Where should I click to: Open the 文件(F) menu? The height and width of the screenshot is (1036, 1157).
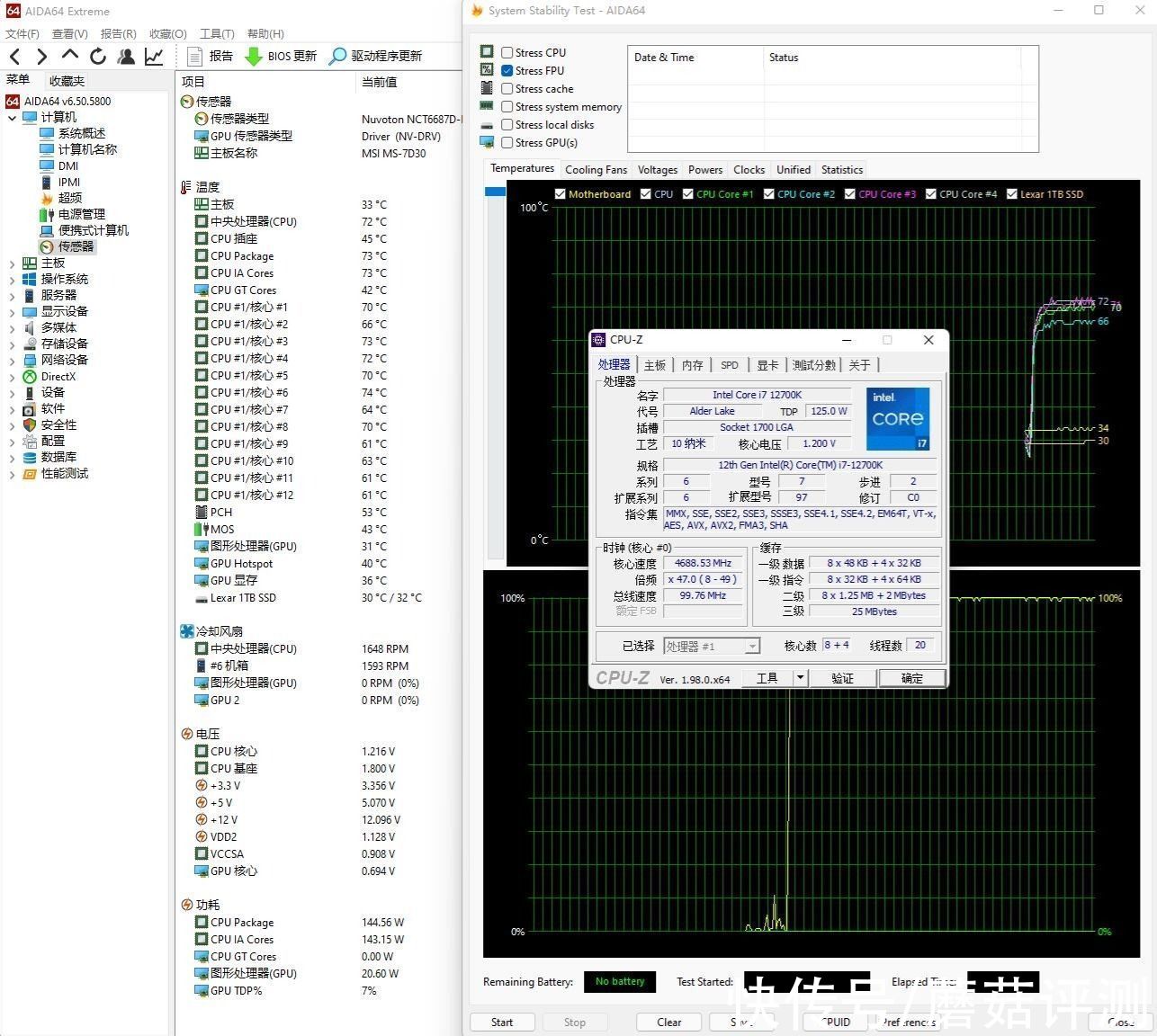pos(22,33)
